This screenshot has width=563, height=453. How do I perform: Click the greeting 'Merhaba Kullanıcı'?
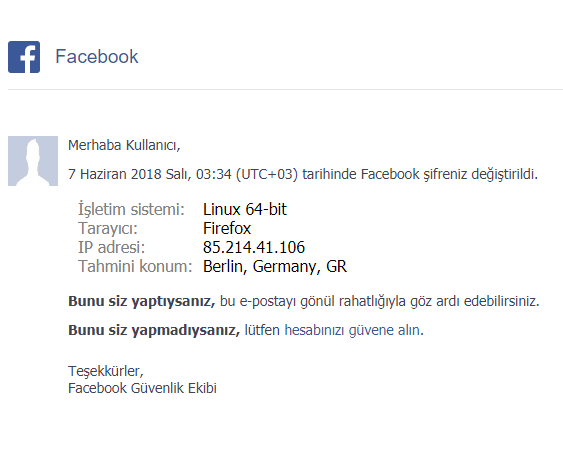[x=124, y=145]
